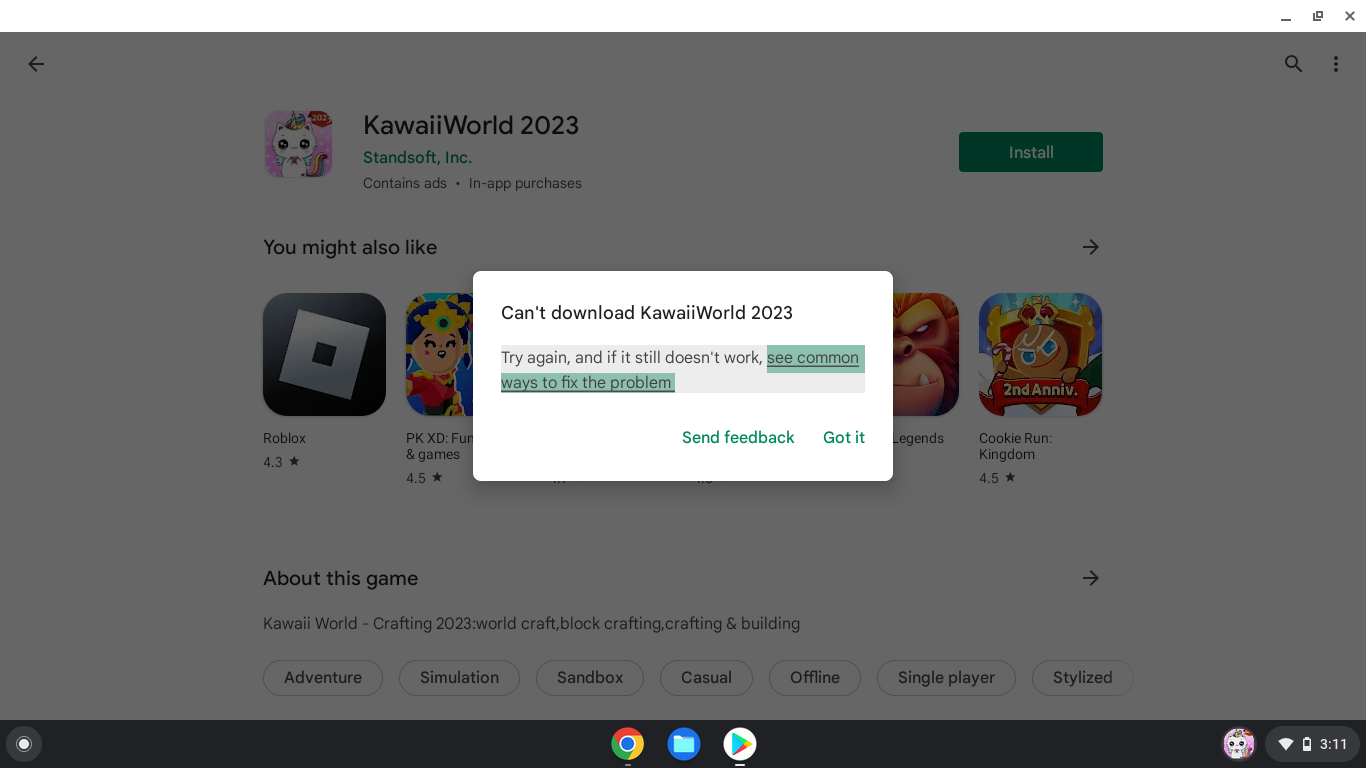Screen dimensions: 1366x768
Task: Select the Casual tag chip
Action: tap(706, 677)
